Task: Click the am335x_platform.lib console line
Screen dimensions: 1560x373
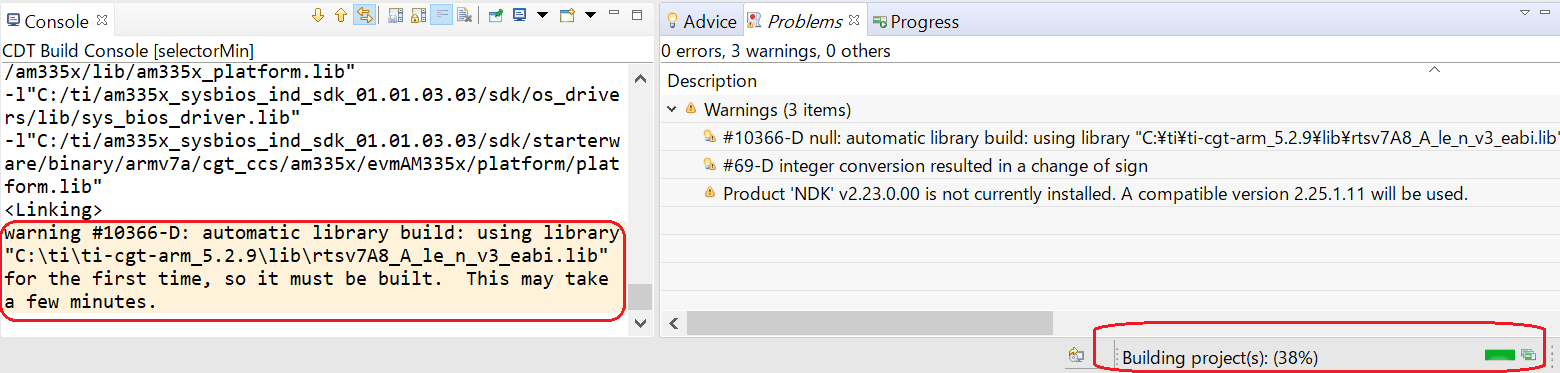Action: click(180, 73)
